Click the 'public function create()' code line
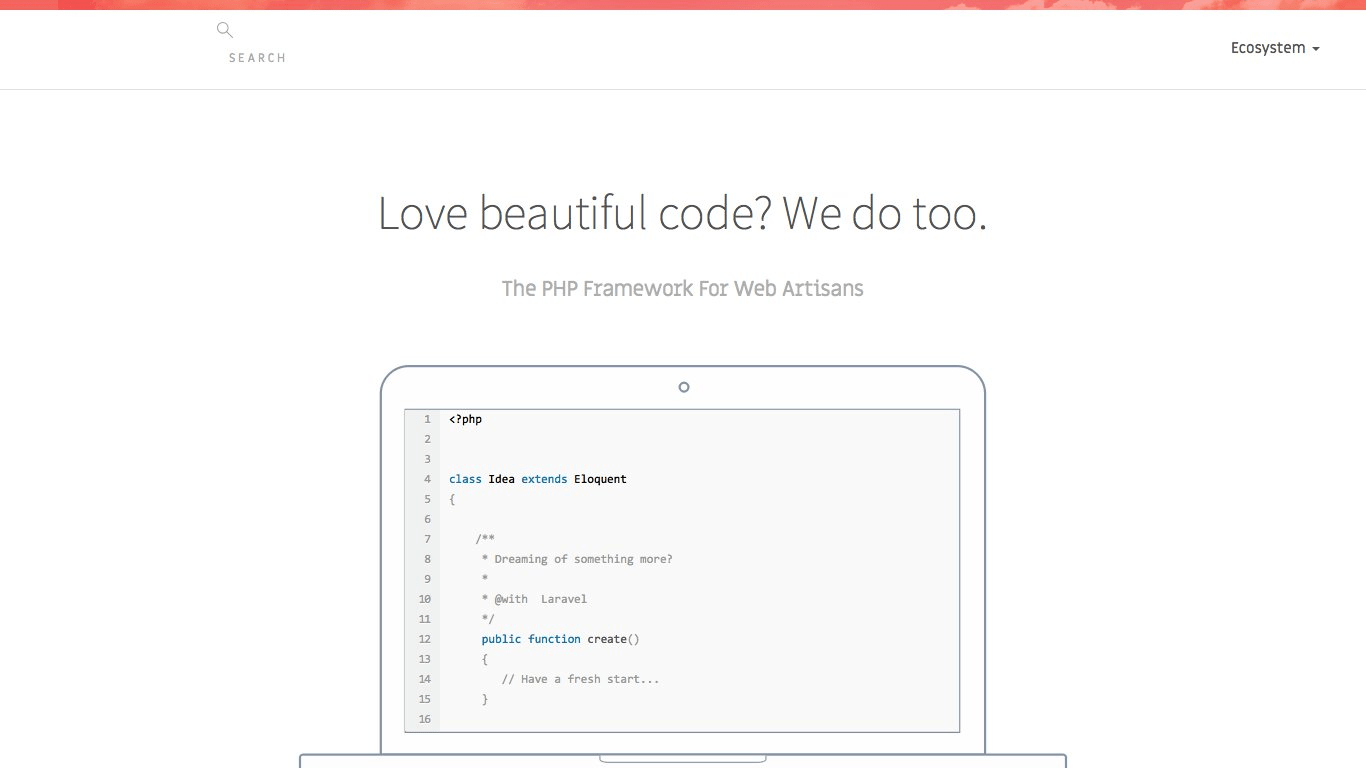The image size is (1366, 768). [x=559, y=638]
